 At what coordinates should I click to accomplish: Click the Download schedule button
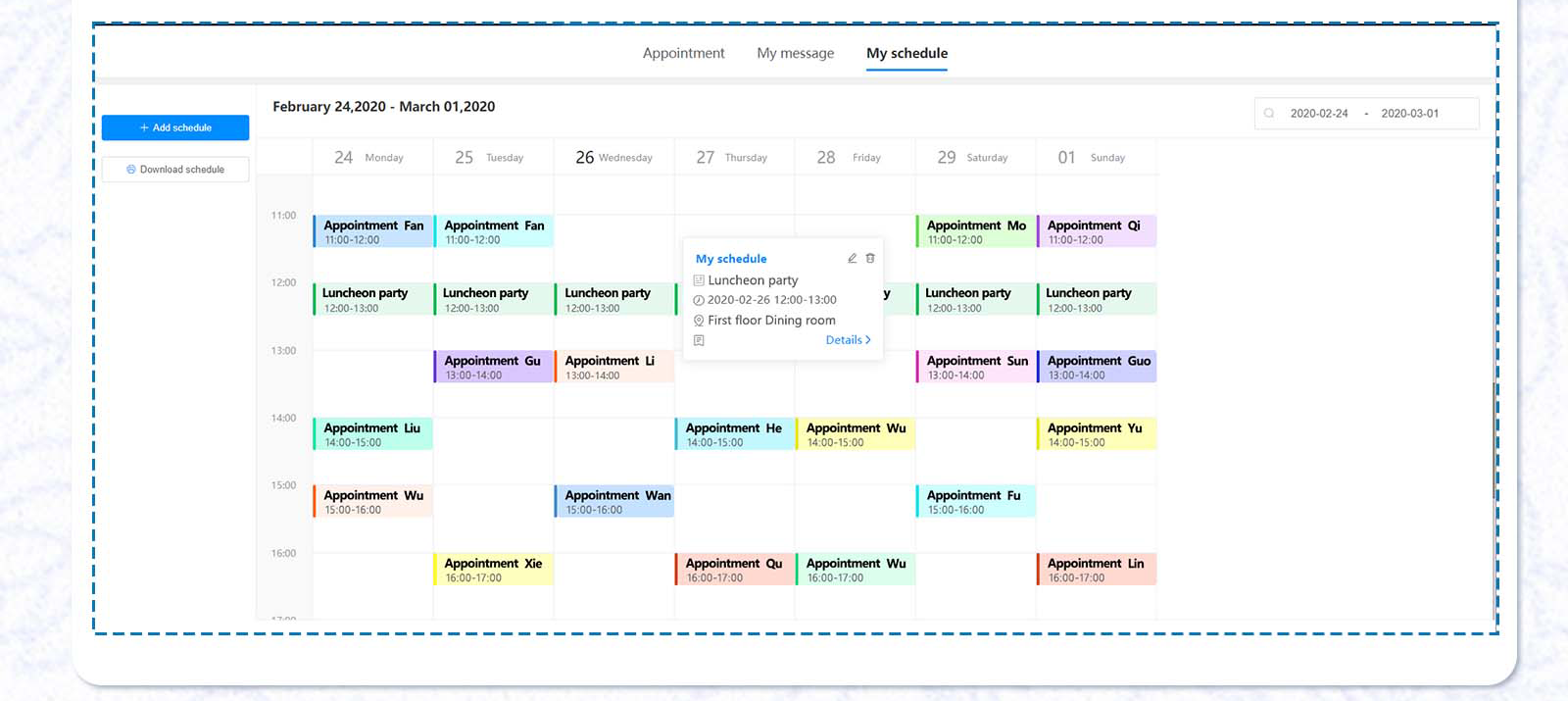(x=175, y=170)
